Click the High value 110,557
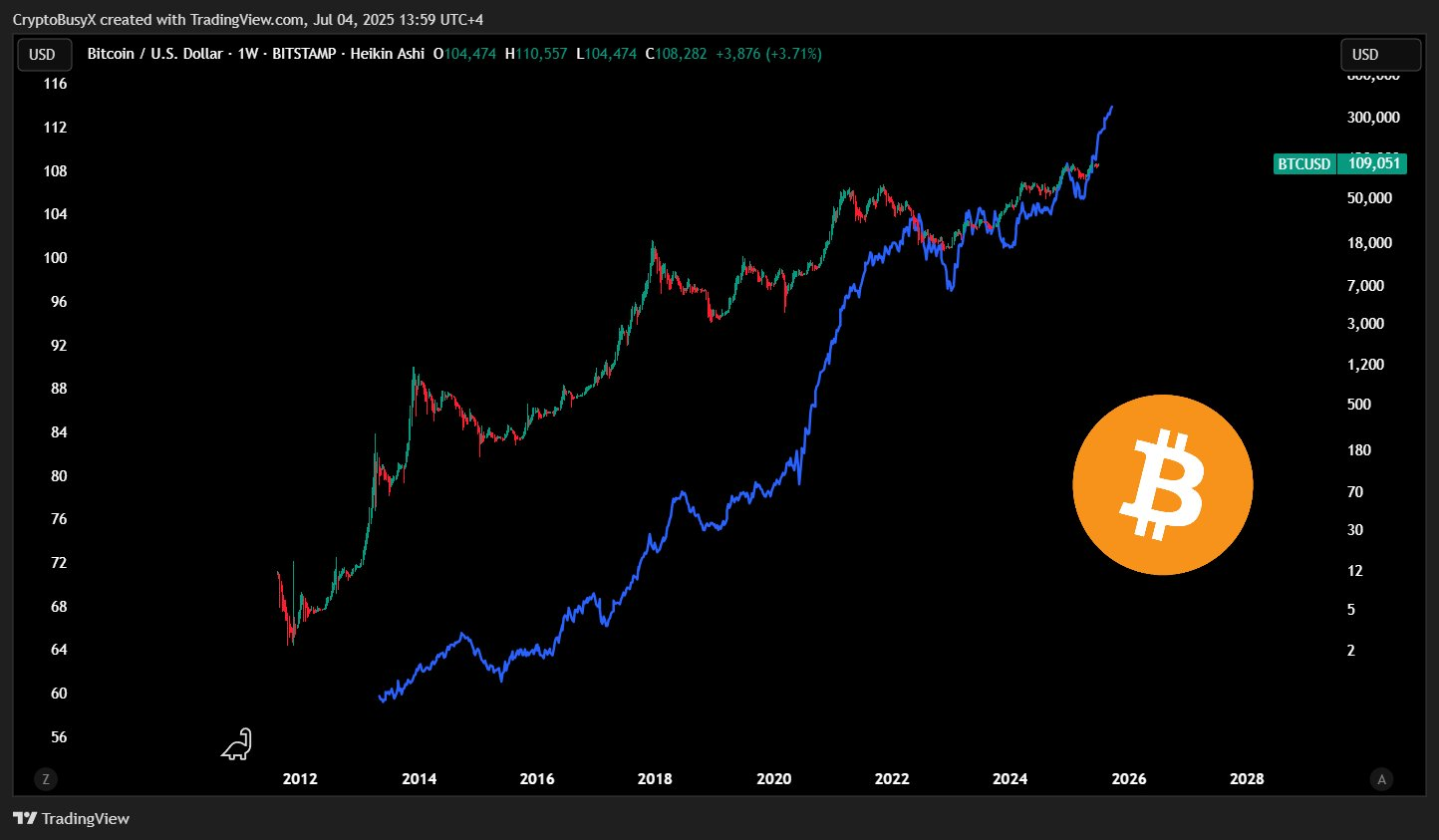 click(x=541, y=54)
